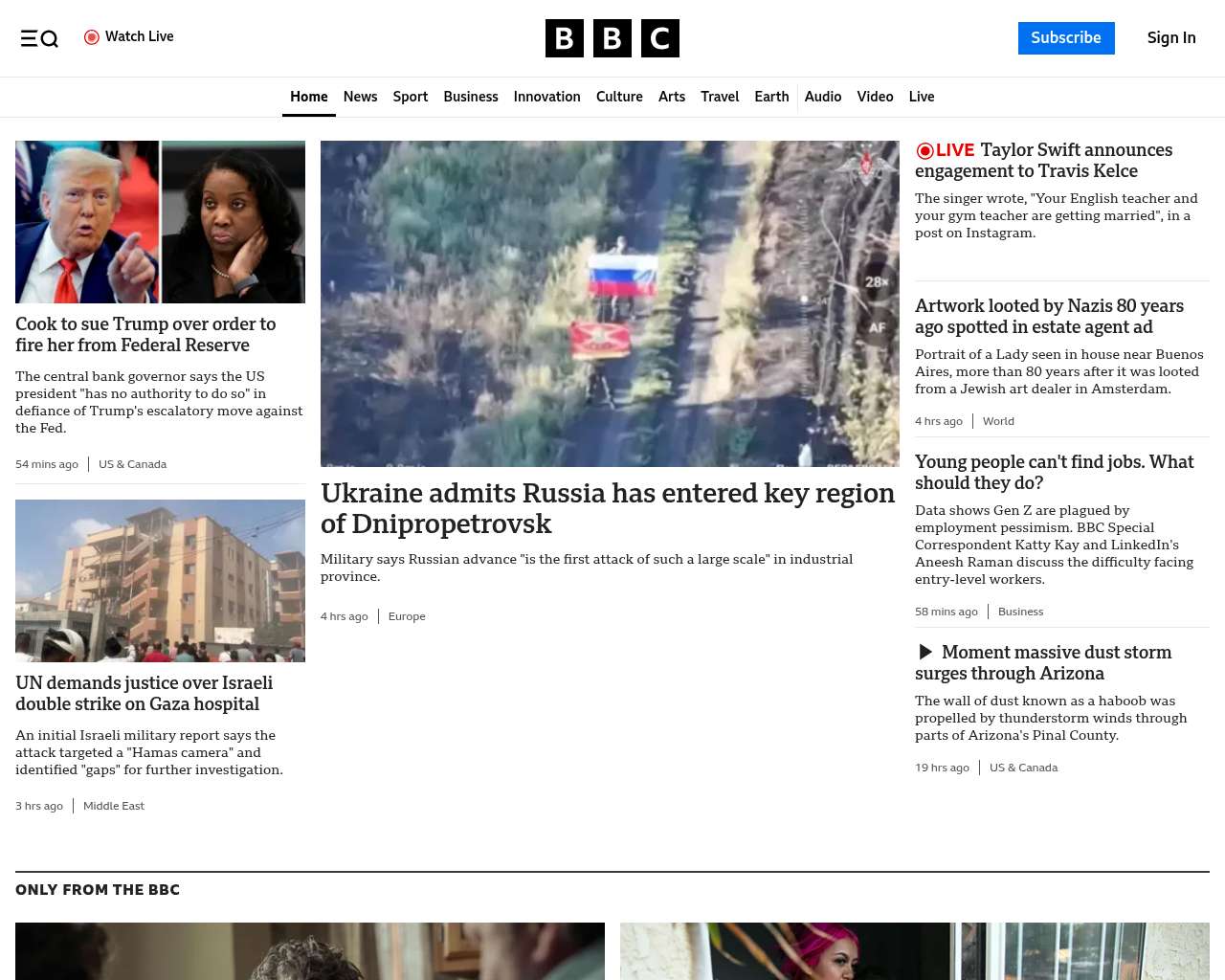Viewport: 1225px width, 980px height.
Task: Open the Earth section
Action: pyautogui.click(x=771, y=97)
